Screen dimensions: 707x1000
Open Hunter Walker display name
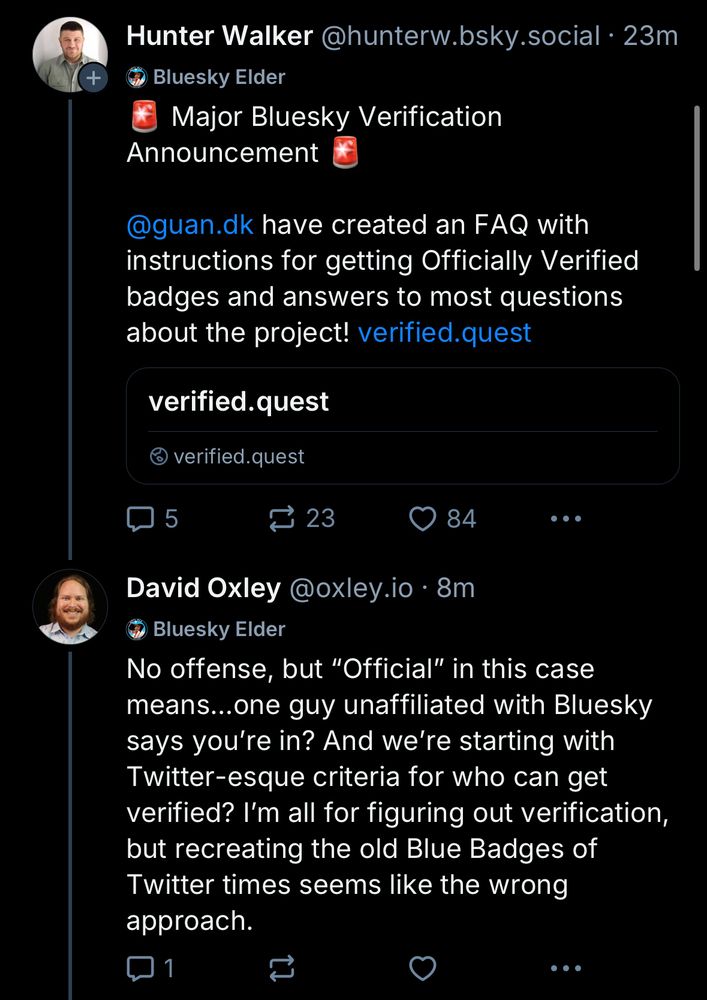pos(218,37)
